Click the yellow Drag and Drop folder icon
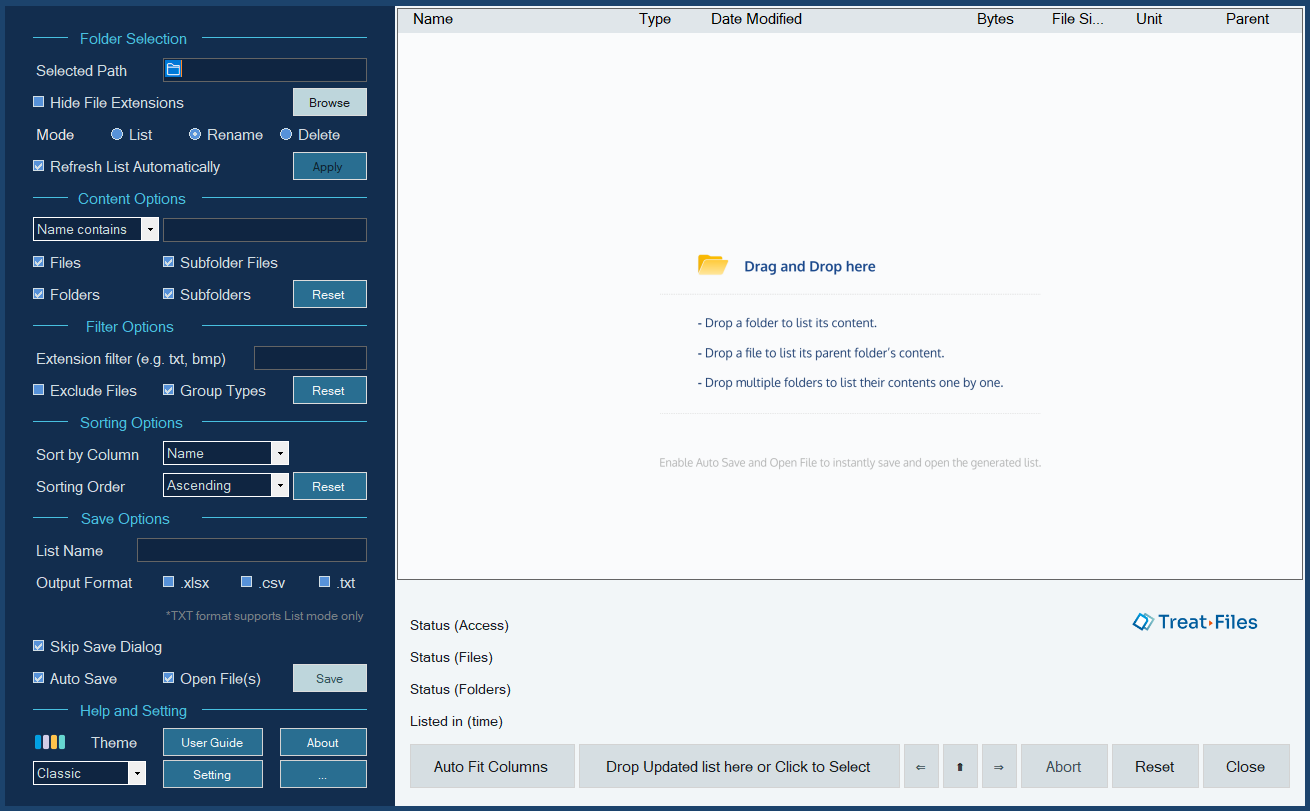The width and height of the screenshot is (1310, 811). click(712, 265)
